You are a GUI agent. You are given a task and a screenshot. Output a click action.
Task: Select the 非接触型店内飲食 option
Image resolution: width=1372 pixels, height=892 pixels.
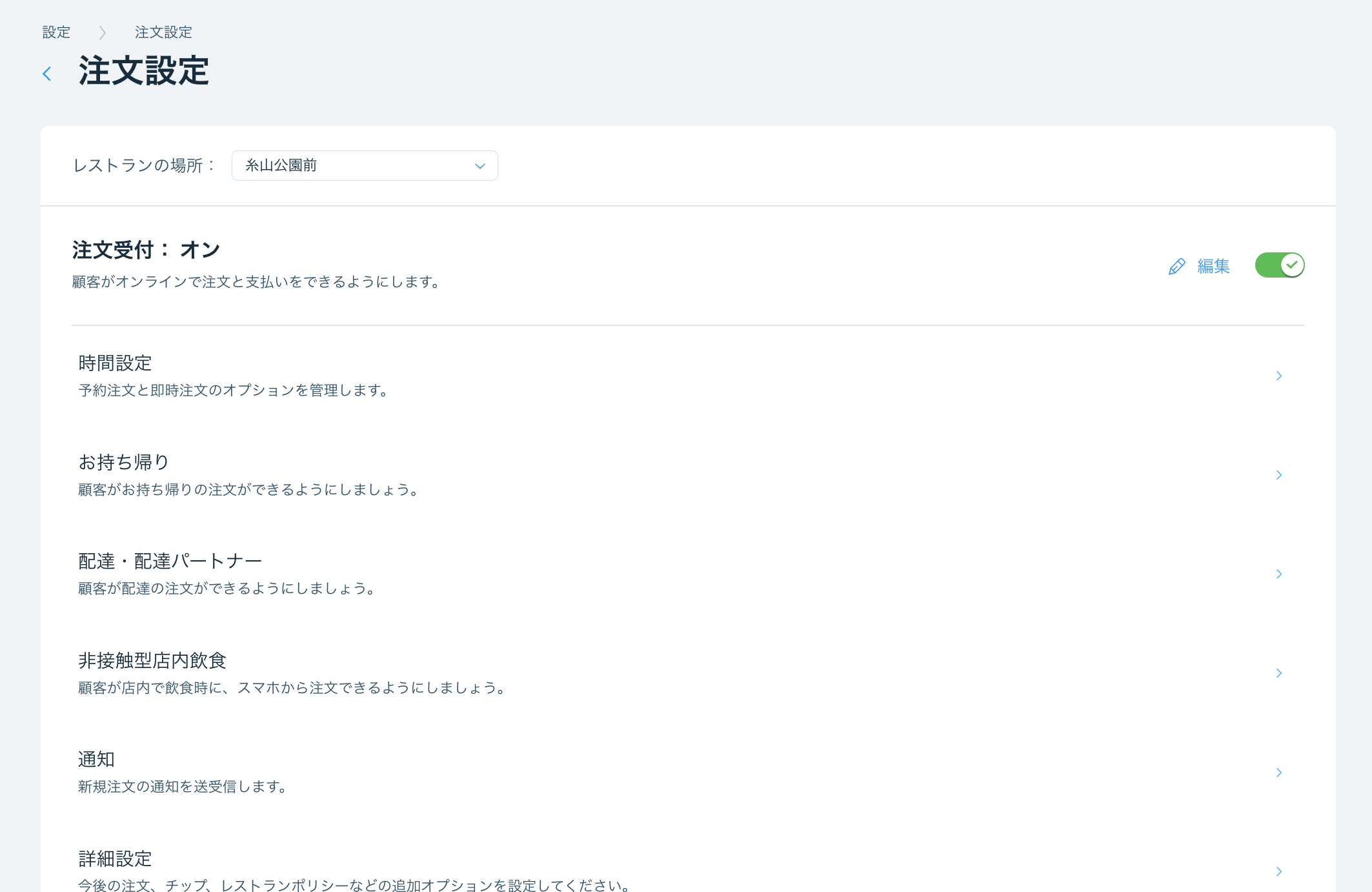click(x=152, y=660)
